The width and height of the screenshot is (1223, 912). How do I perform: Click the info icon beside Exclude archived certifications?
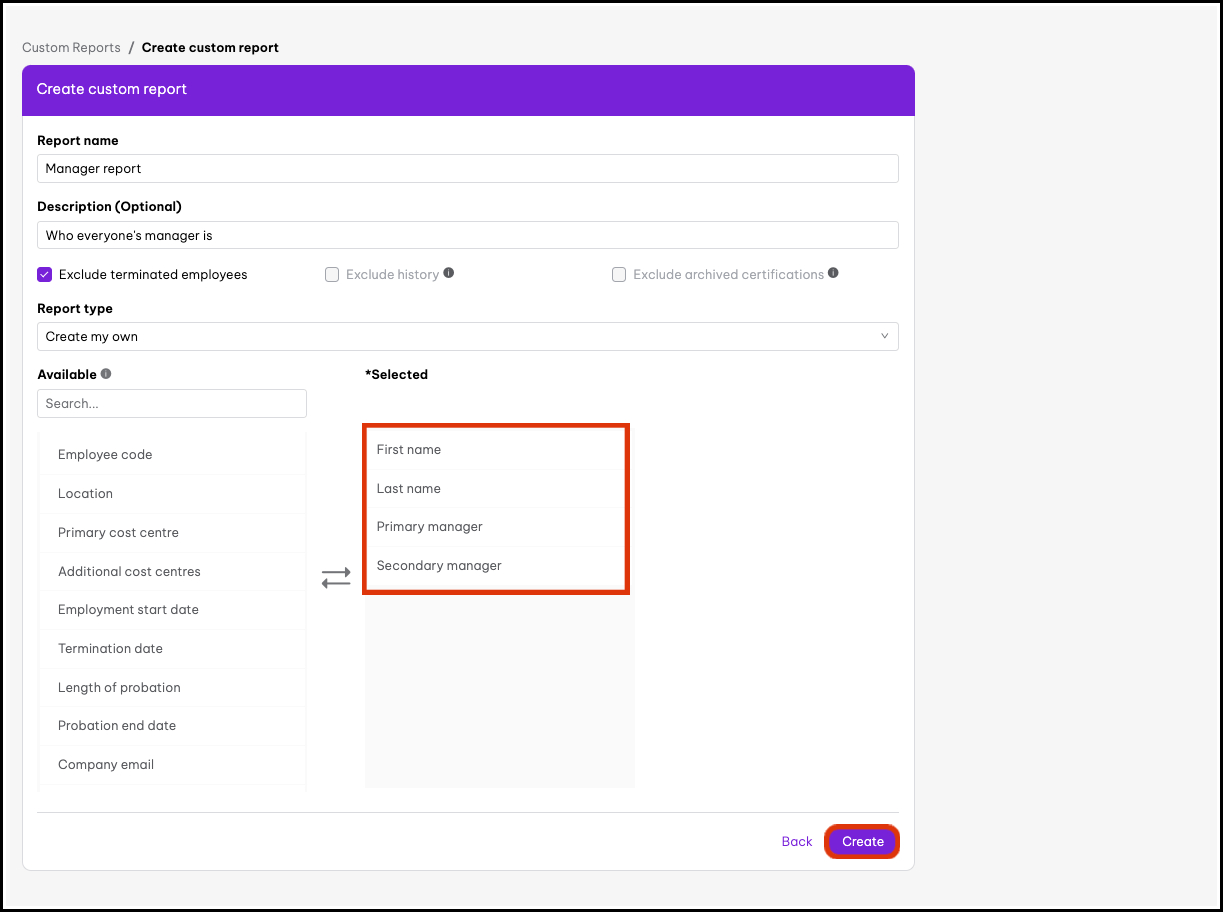pyautogui.click(x=833, y=272)
